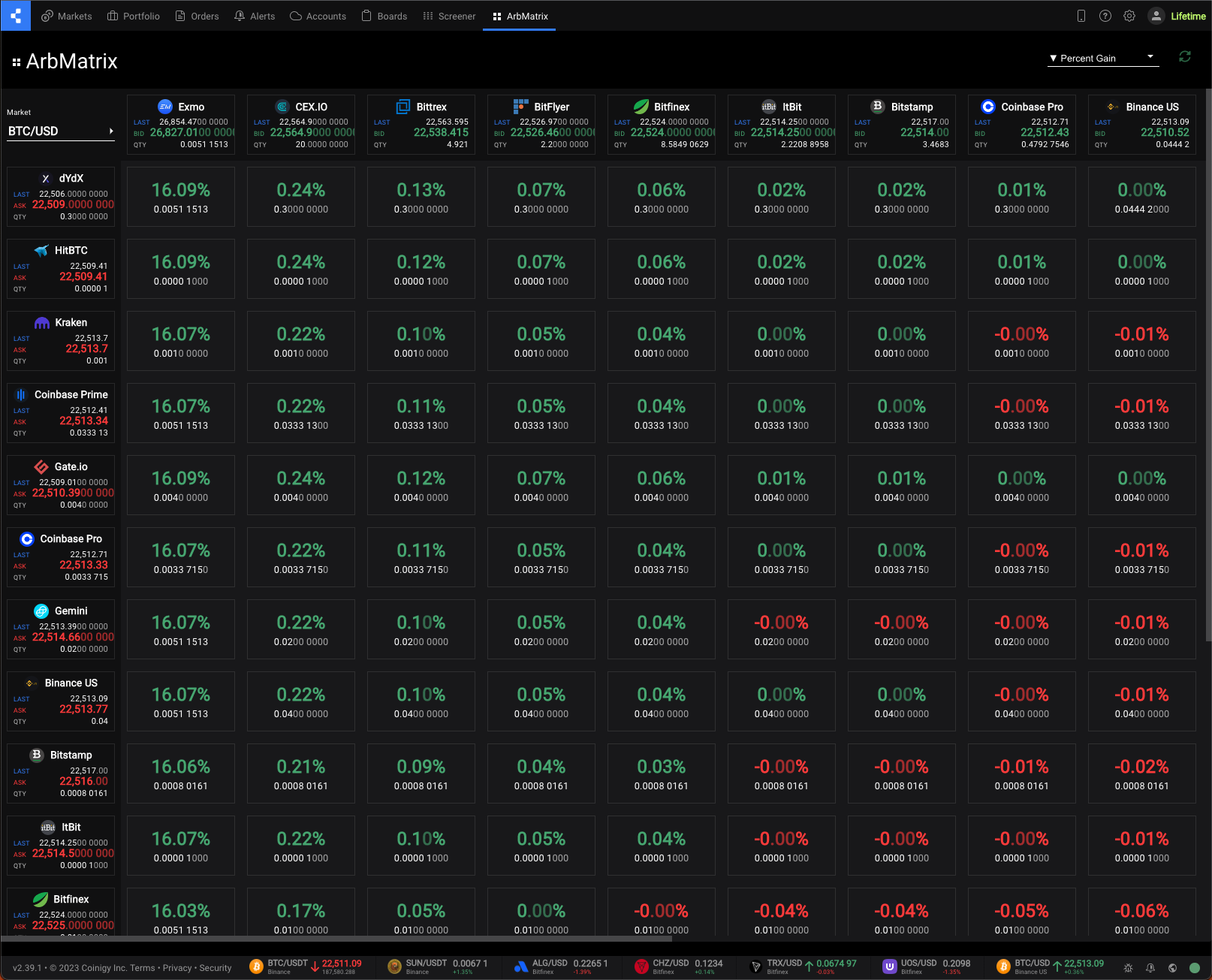Click the Bitstamp header exchange logo
Screen dimensions: 1212x980
click(877, 106)
